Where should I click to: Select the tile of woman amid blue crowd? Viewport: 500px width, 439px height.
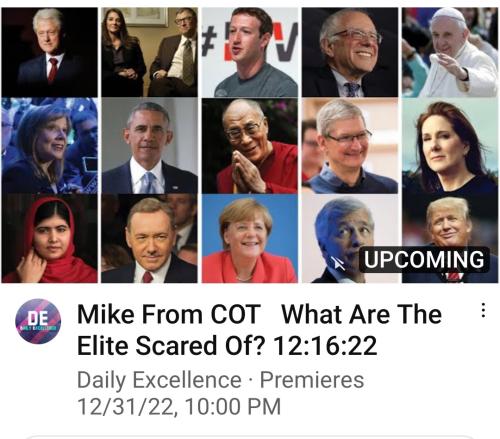pyautogui.click(x=50, y=145)
